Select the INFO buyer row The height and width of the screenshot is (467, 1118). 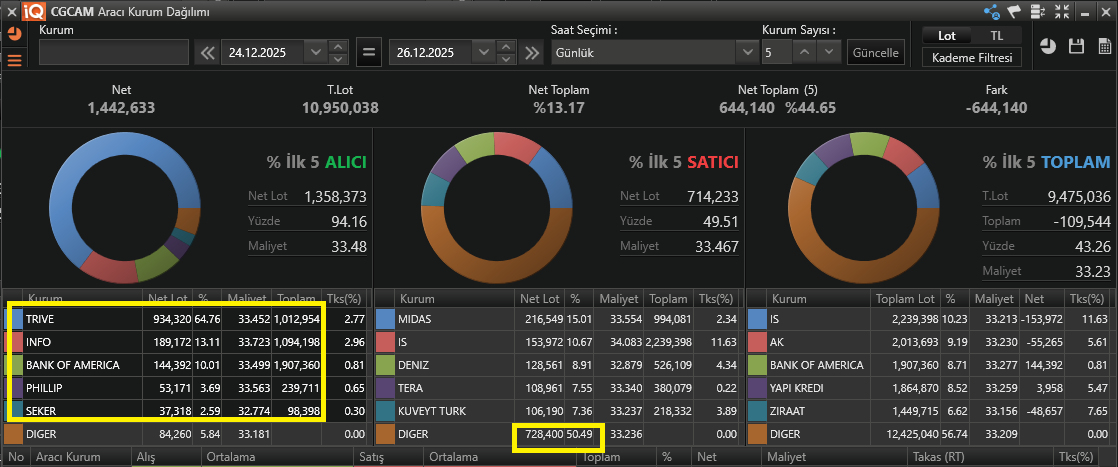[x=184, y=342]
